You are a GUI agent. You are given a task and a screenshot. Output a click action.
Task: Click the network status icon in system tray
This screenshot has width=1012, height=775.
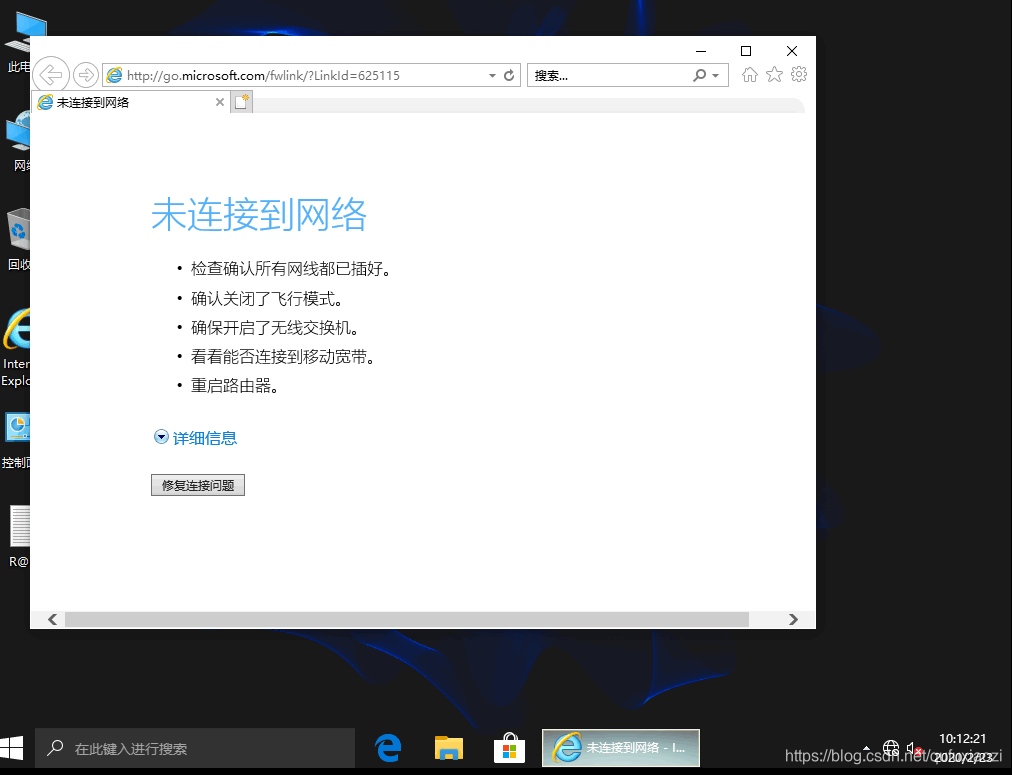pyautogui.click(x=890, y=748)
